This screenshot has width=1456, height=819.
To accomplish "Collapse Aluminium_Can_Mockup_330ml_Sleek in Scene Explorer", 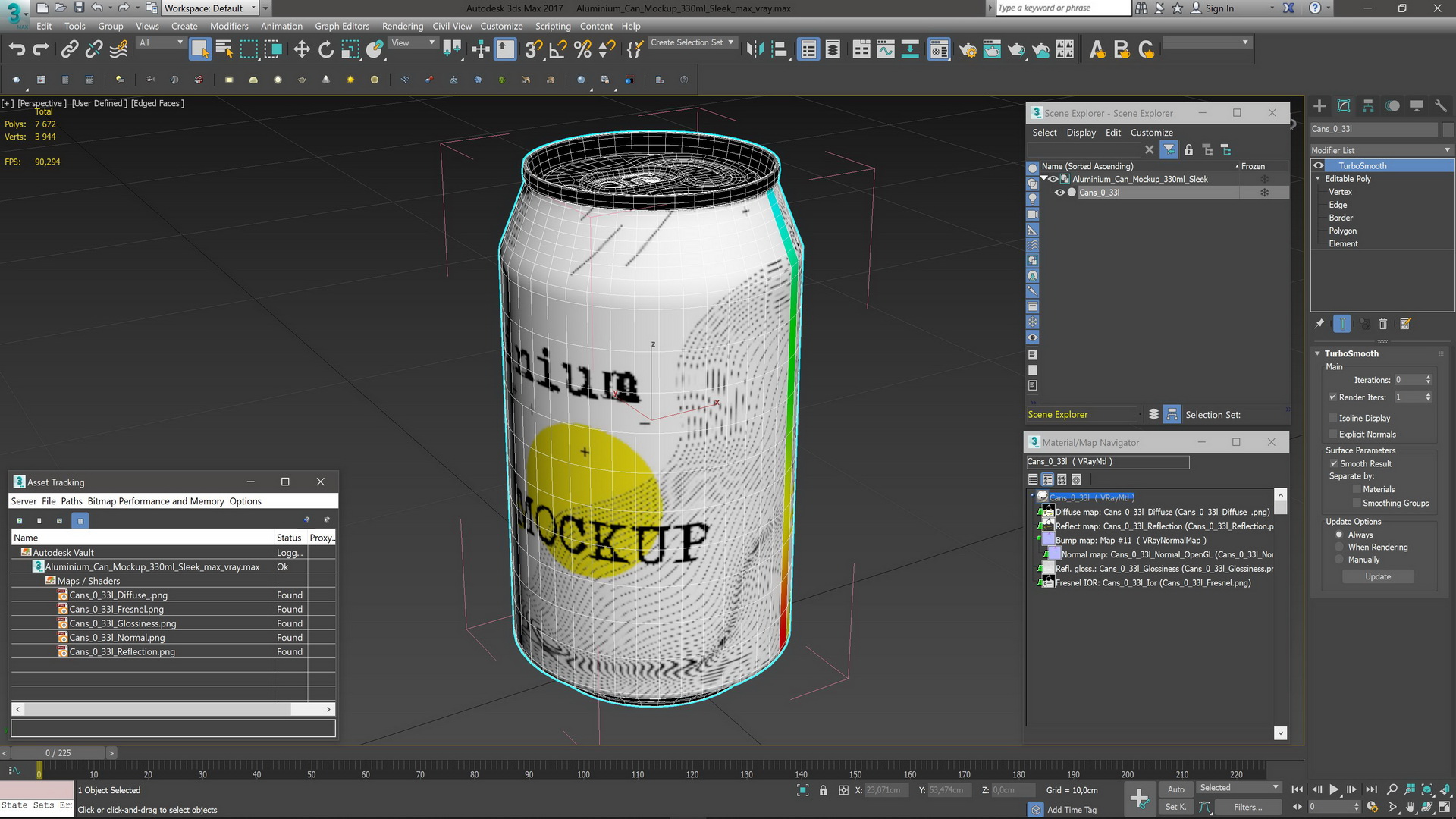I will tap(1043, 179).
